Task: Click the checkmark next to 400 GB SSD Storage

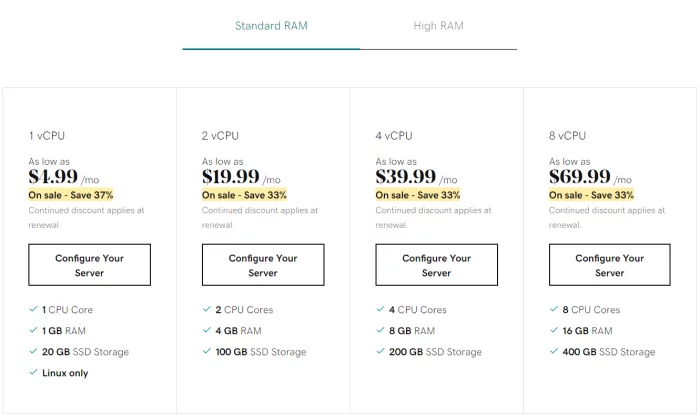Action: [x=554, y=351]
